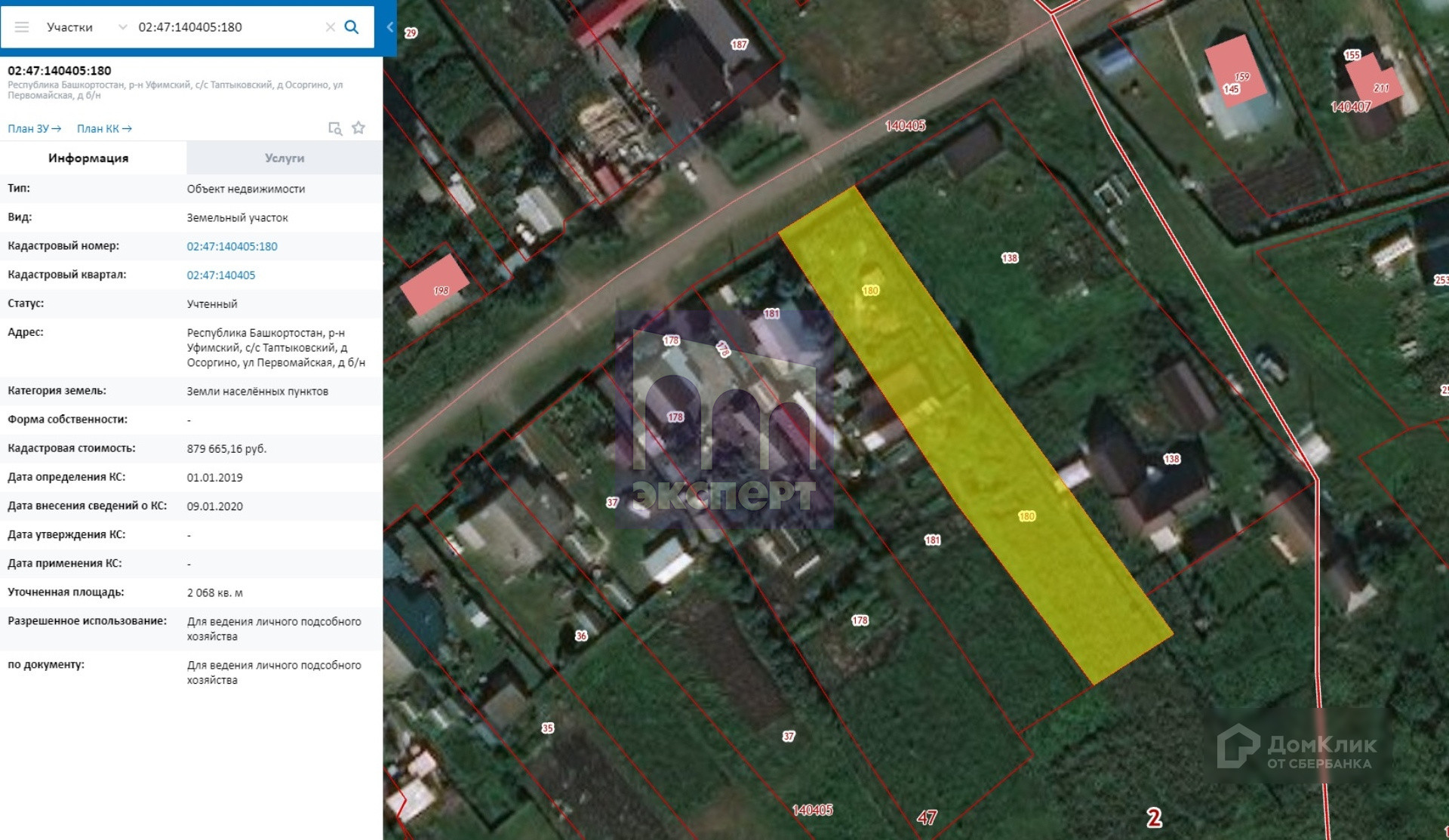
Task: Click quarter label 140407 on map
Action: (1350, 107)
